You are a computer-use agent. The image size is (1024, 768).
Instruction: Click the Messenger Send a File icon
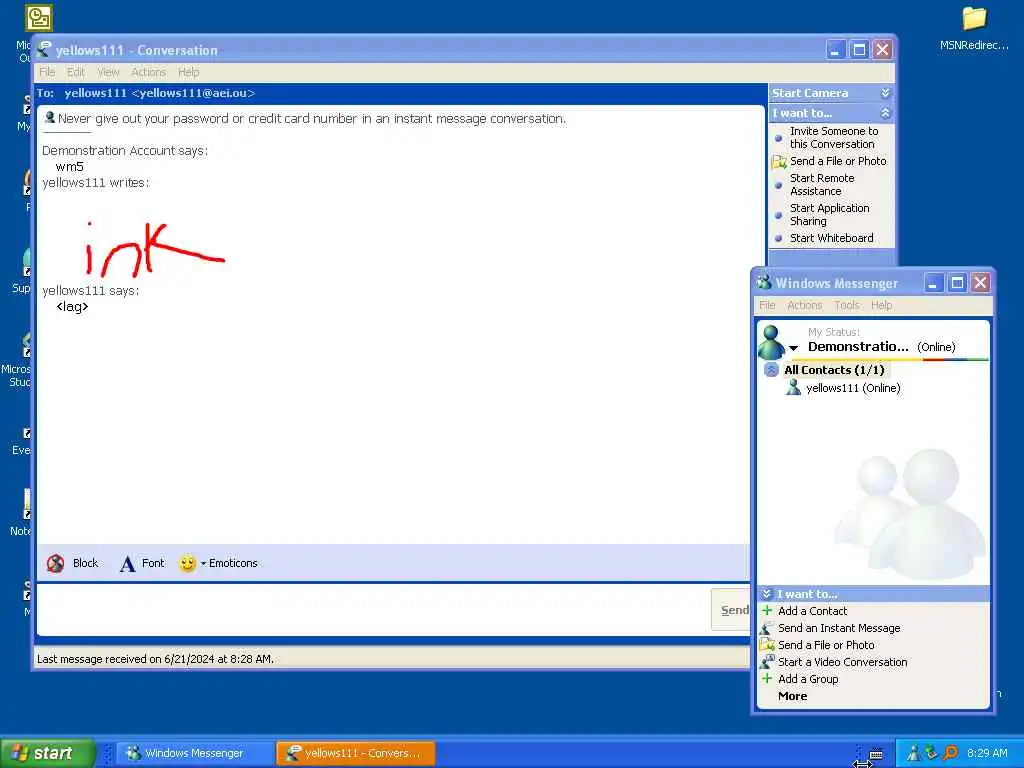tap(767, 645)
